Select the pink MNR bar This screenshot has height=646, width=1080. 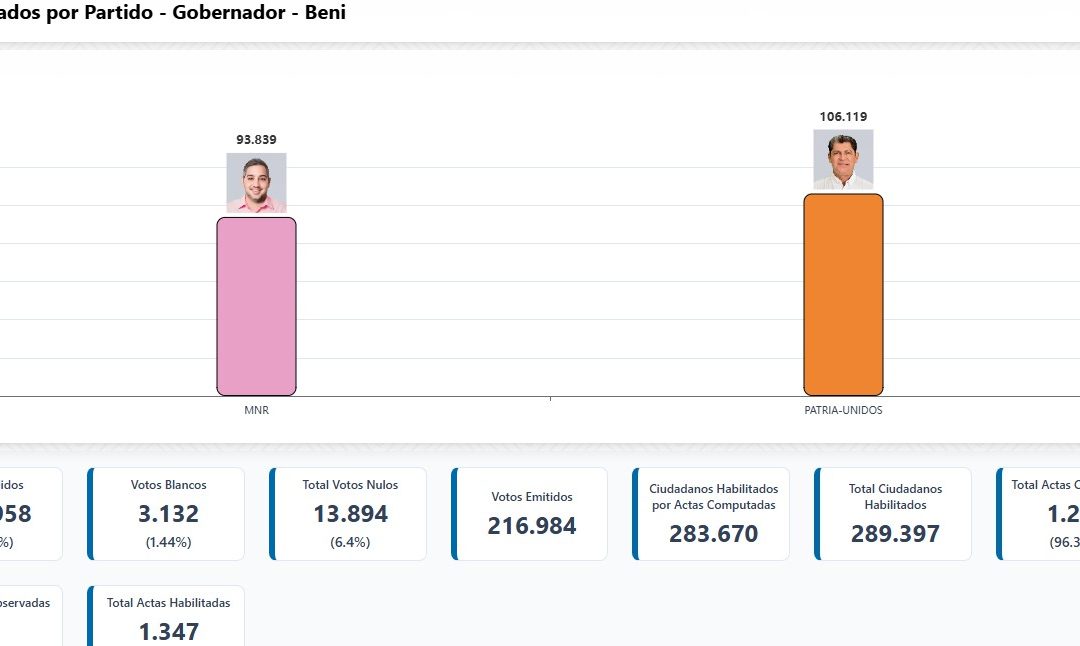pos(256,306)
